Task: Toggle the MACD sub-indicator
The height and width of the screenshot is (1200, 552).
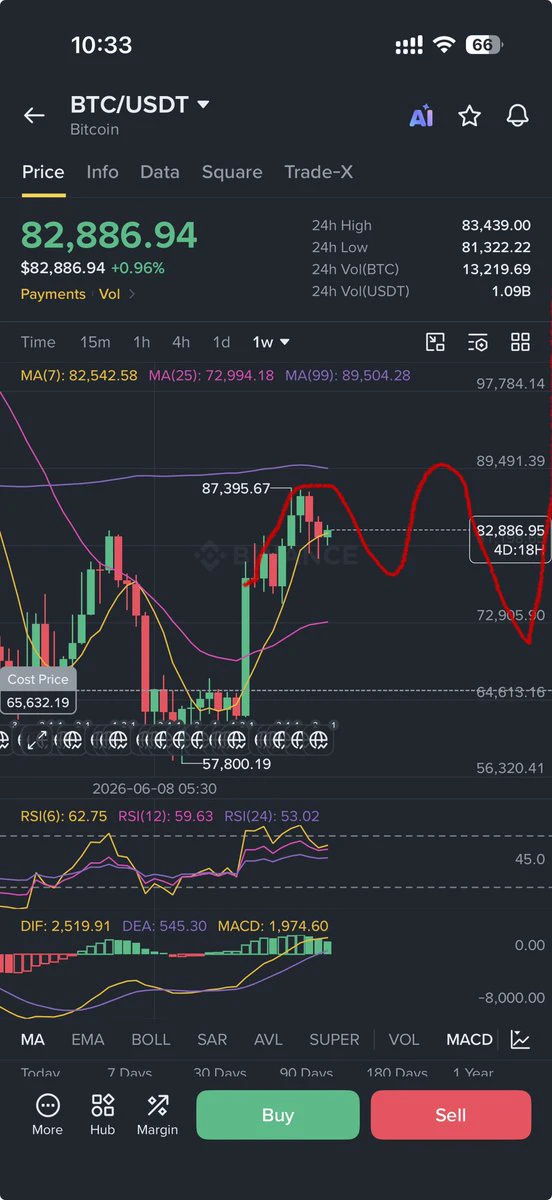Action: (469, 1039)
